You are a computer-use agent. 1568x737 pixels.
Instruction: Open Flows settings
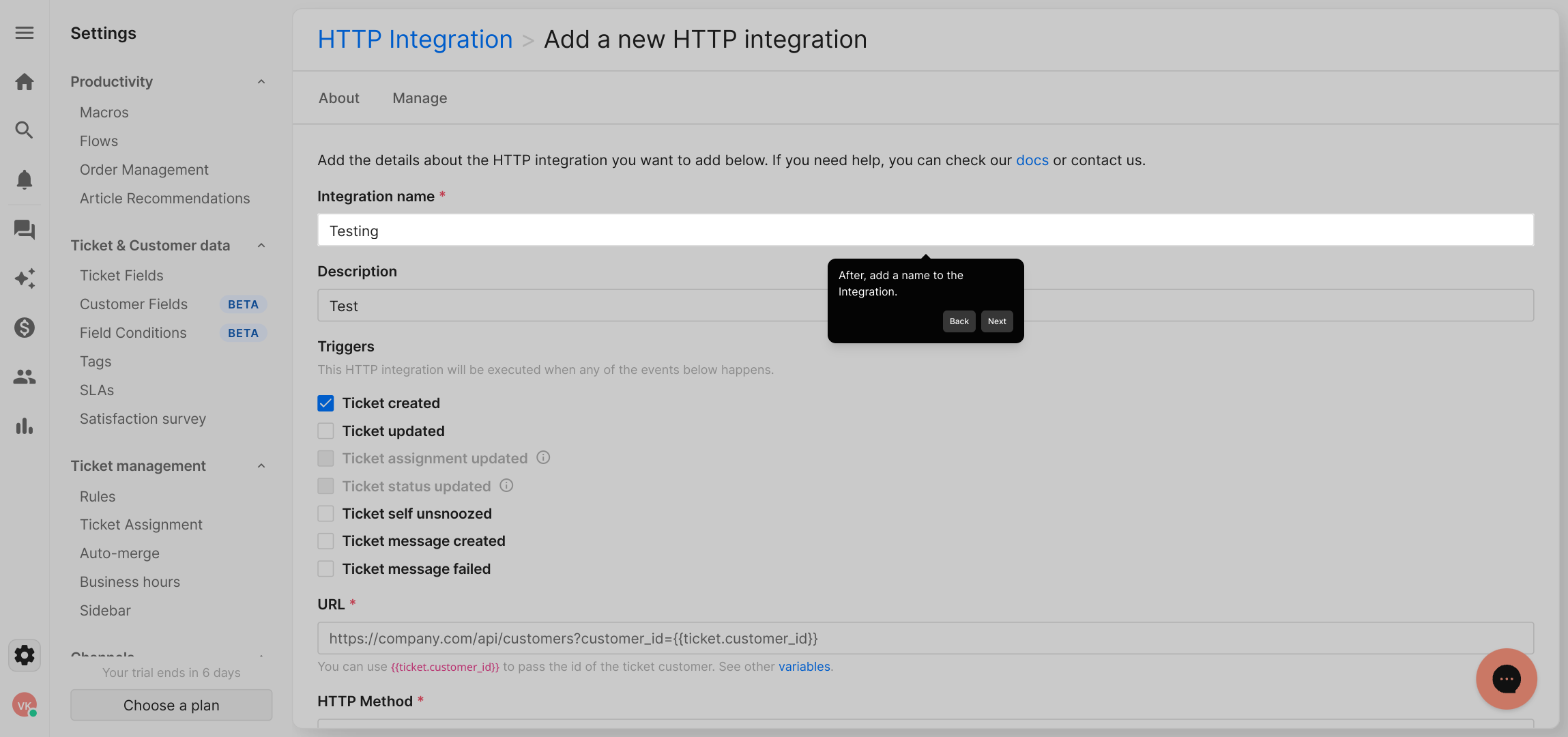click(x=99, y=141)
